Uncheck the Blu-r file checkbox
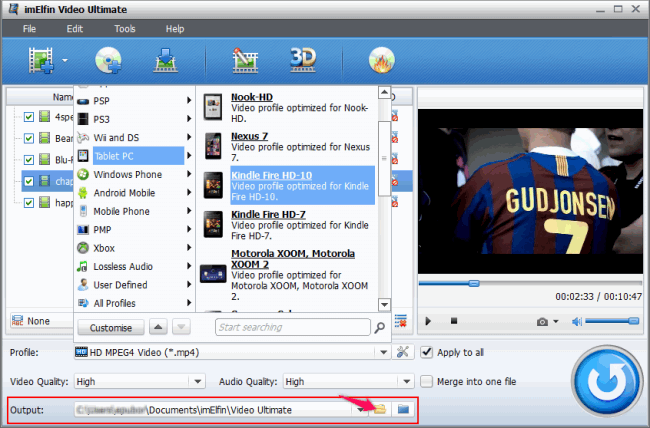The height and width of the screenshot is (428, 650). 29,160
